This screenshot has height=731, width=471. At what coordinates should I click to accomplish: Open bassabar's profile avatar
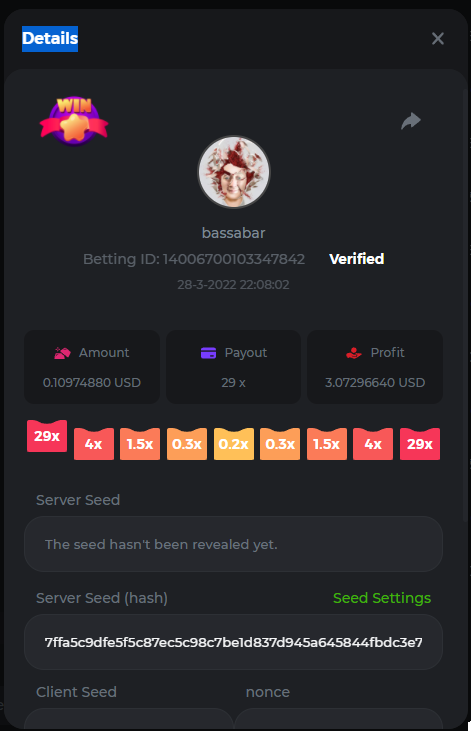click(x=234, y=172)
